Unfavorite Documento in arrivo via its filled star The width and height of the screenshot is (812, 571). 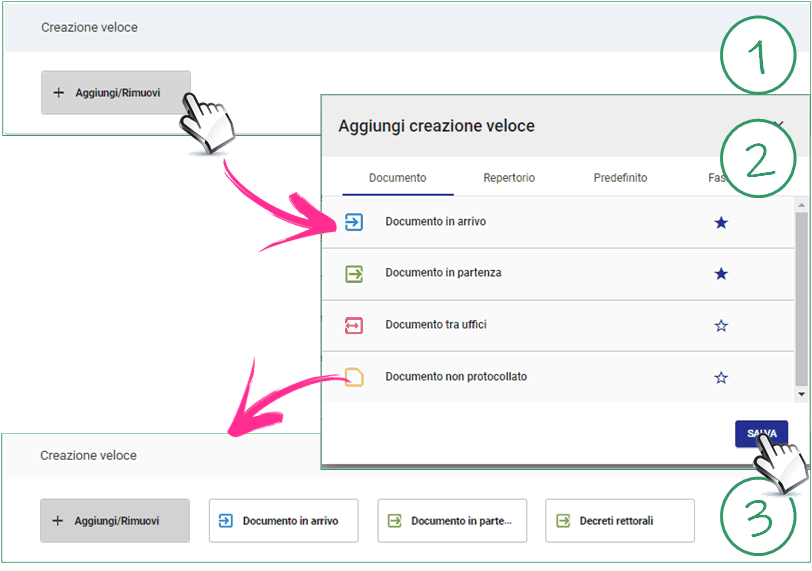pos(721,222)
